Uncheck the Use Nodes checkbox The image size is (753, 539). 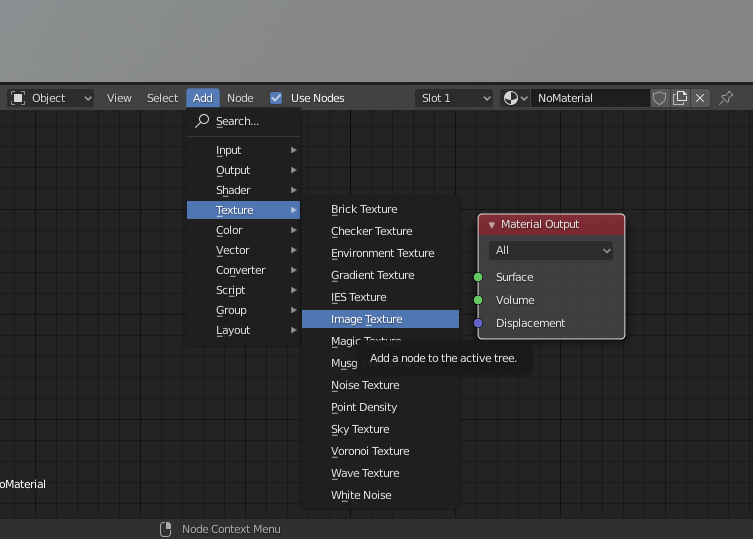click(x=276, y=98)
